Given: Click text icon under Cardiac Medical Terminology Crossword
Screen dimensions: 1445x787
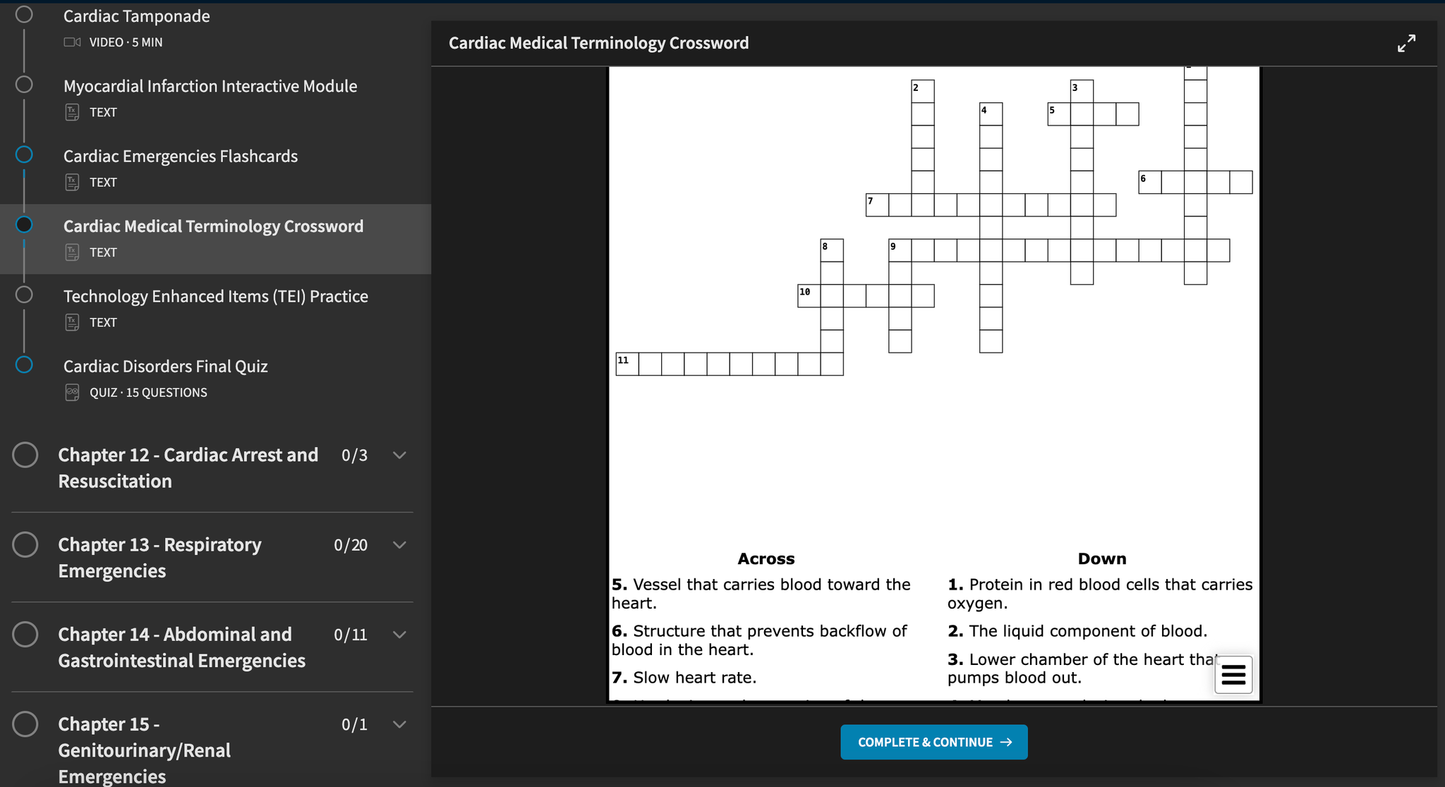Looking at the screenshot, I should pyautogui.click(x=72, y=252).
